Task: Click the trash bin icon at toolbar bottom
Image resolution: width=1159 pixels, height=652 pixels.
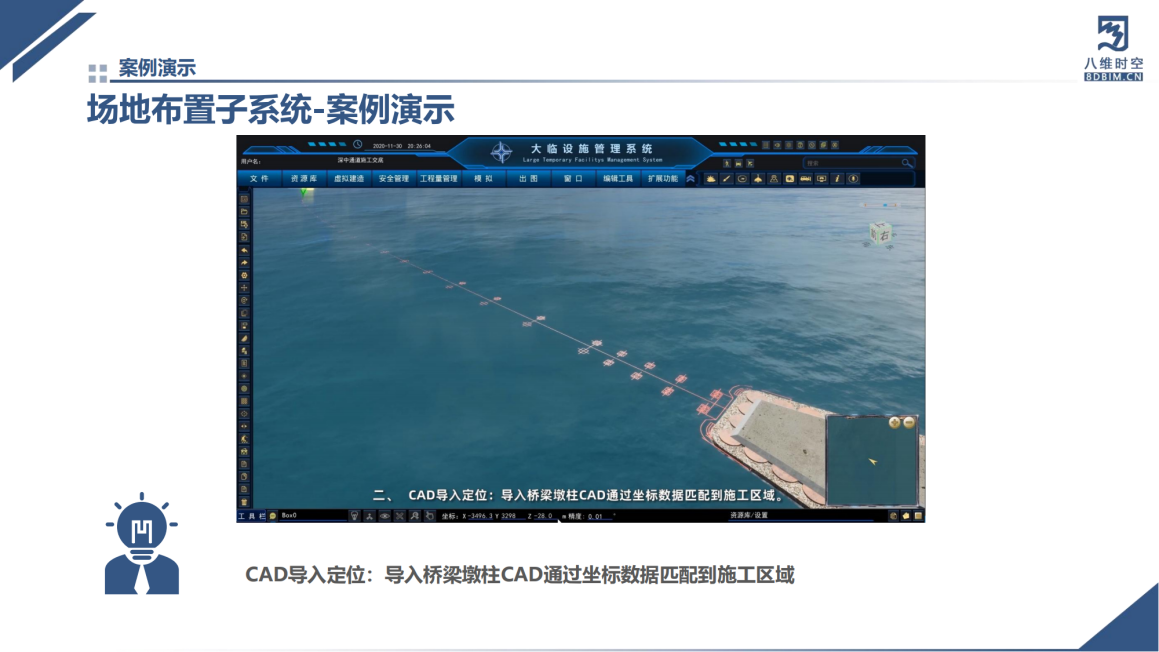Action: (244, 502)
